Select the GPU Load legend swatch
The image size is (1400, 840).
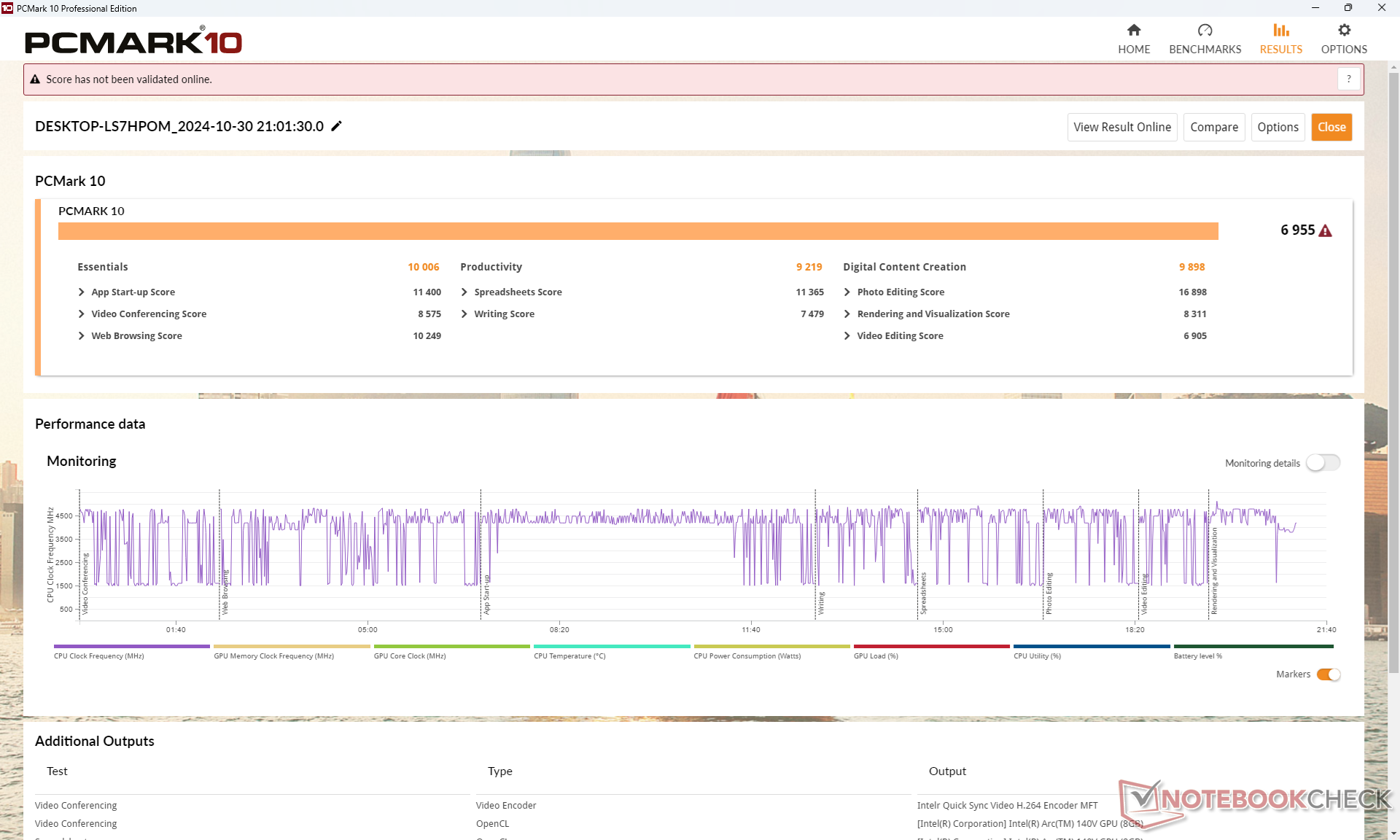click(931, 647)
